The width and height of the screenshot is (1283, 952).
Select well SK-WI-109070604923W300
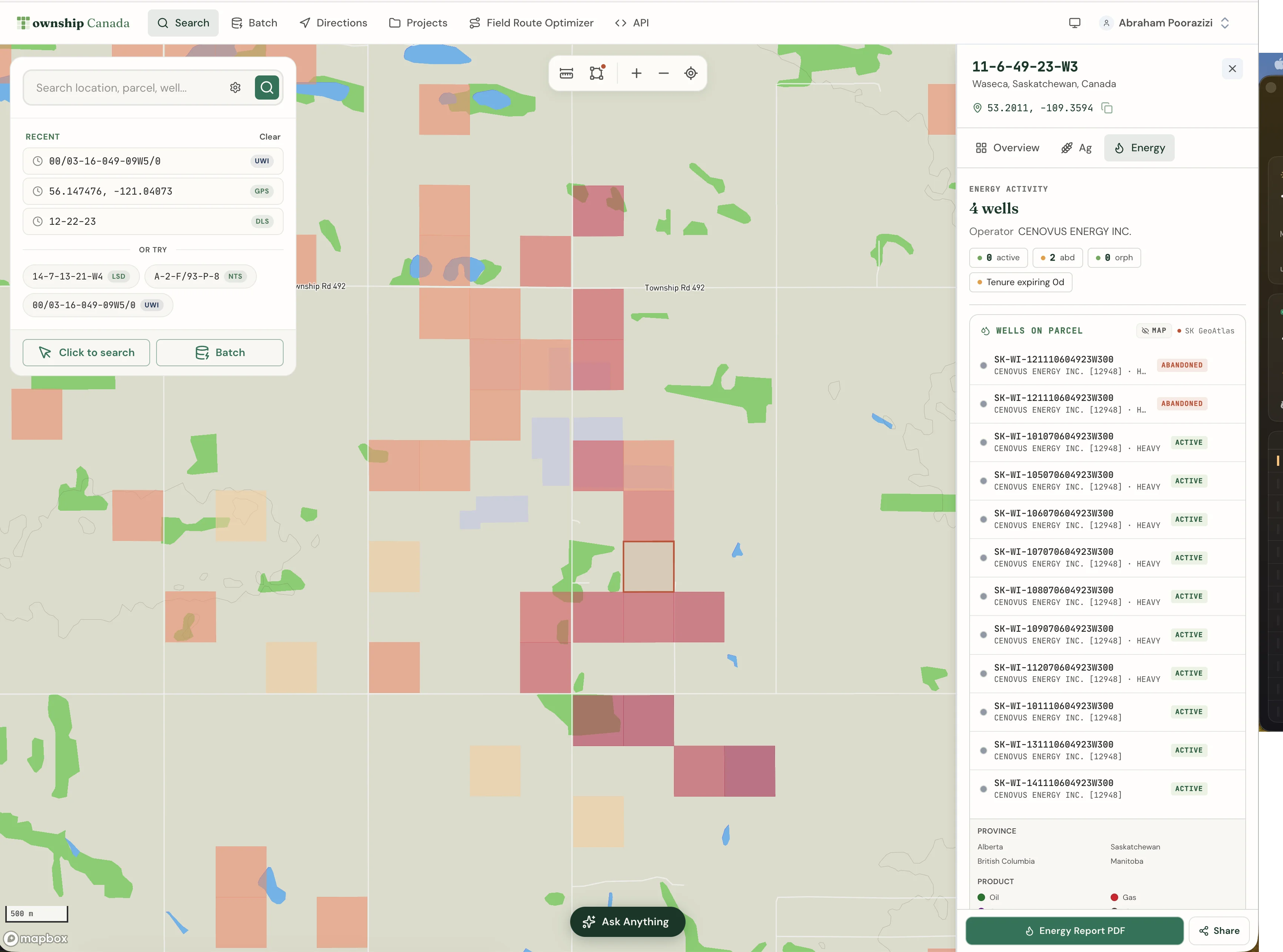click(1107, 635)
